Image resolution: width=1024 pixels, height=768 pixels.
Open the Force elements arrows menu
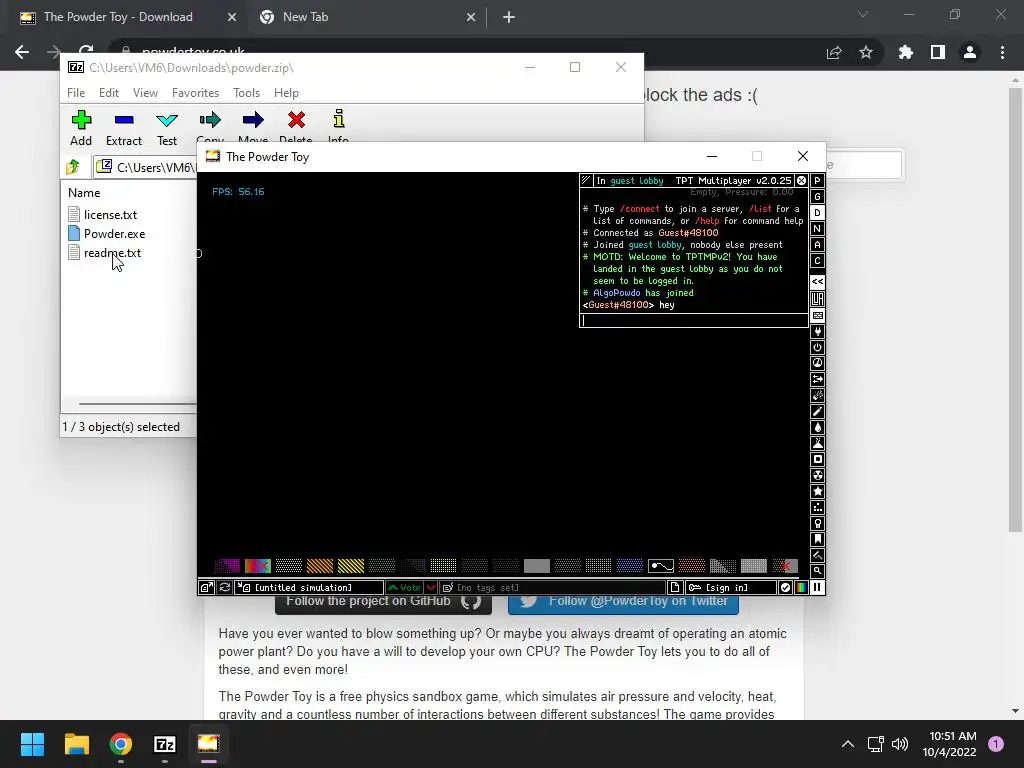pyautogui.click(x=817, y=379)
